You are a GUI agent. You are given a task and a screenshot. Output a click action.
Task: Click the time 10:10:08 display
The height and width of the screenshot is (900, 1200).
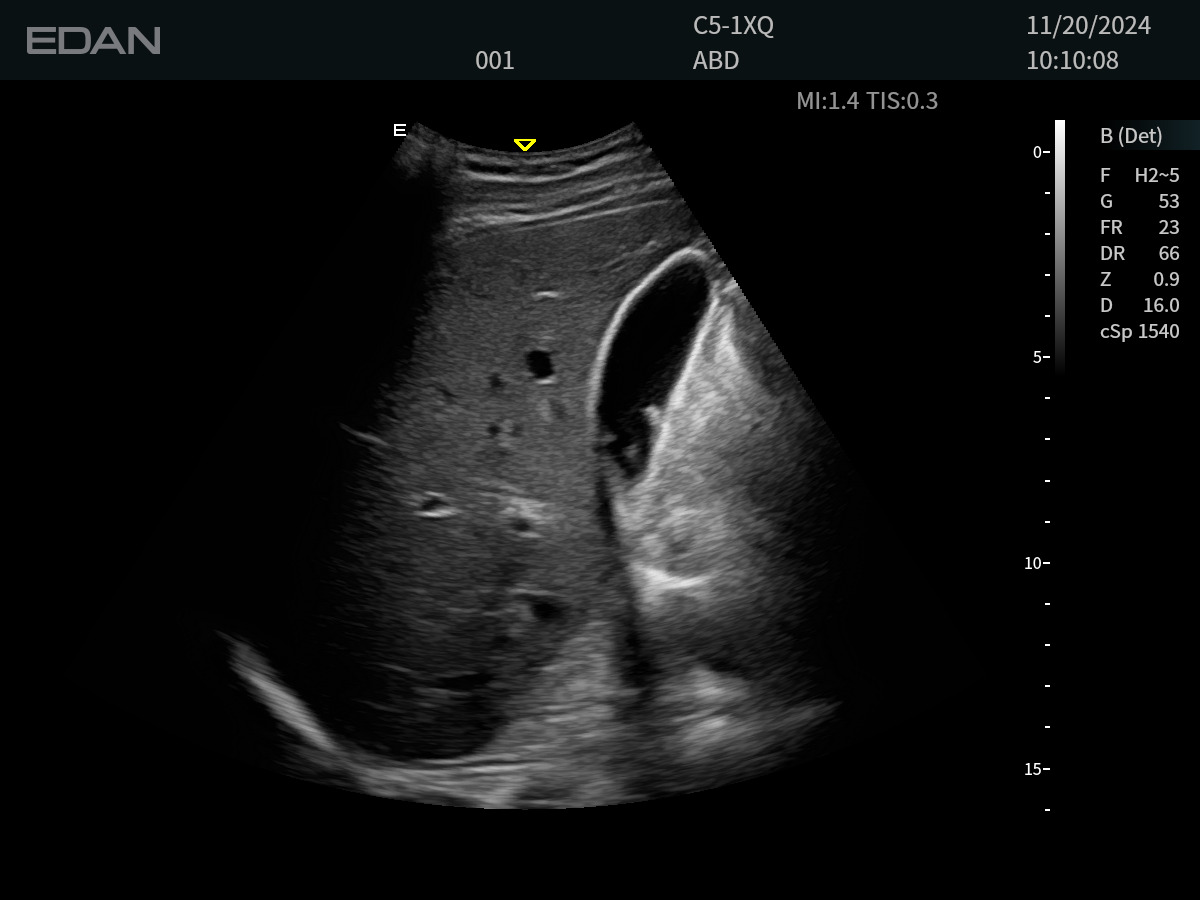click(x=1072, y=61)
